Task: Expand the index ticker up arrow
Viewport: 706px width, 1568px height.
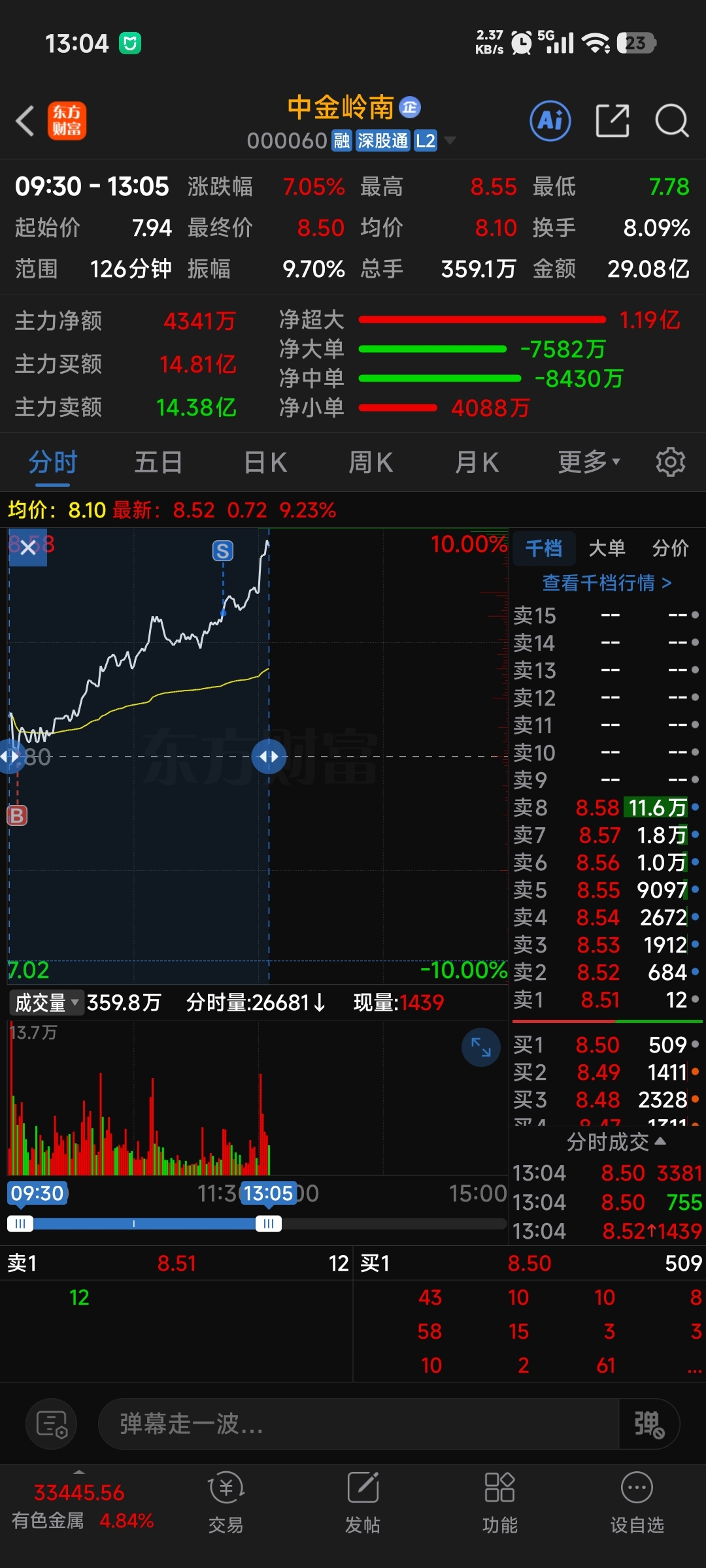Action: pos(79,1471)
